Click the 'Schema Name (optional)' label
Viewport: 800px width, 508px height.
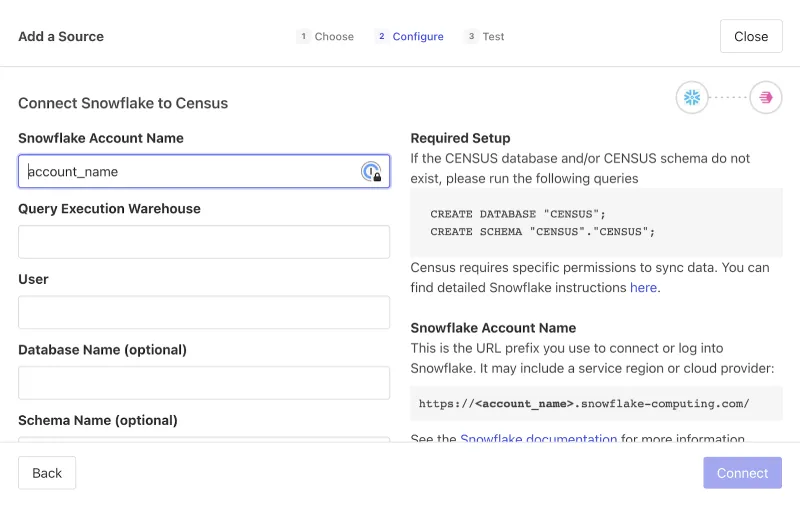coord(98,420)
